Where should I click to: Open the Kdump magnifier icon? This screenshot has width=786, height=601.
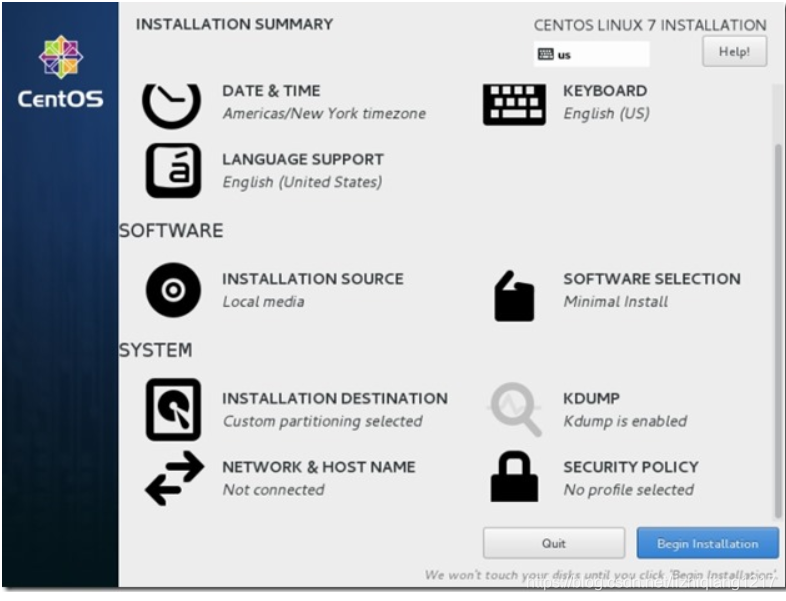click(515, 410)
